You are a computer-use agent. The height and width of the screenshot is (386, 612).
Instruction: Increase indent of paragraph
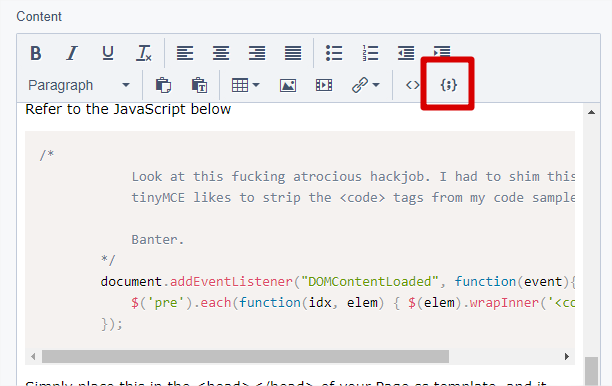click(442, 52)
